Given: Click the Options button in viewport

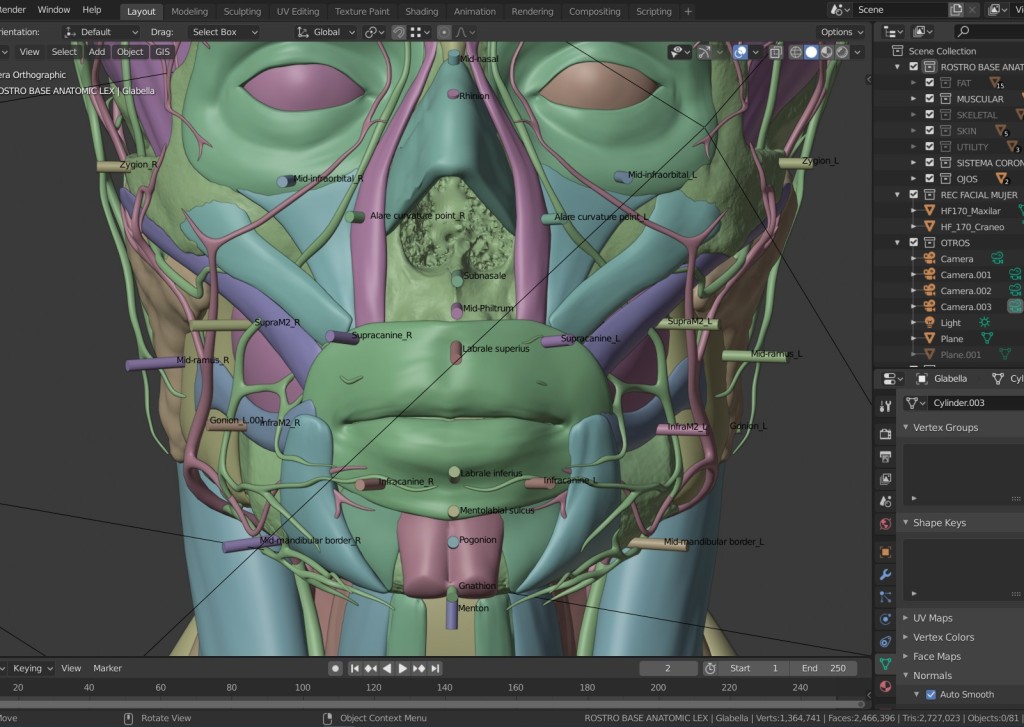Looking at the screenshot, I should [840, 32].
